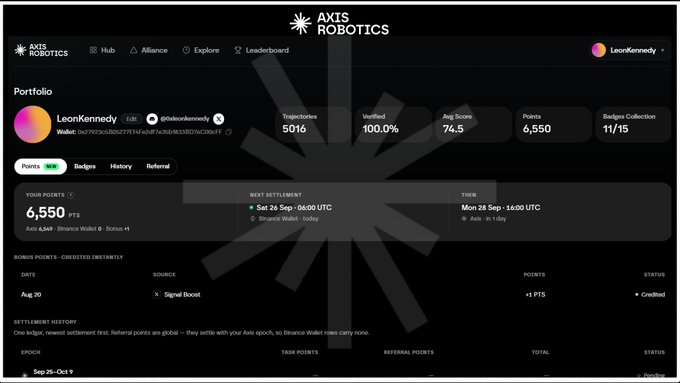
Task: Click the Sep 25–Oct 9 epoch row
Action: [x=343, y=373]
